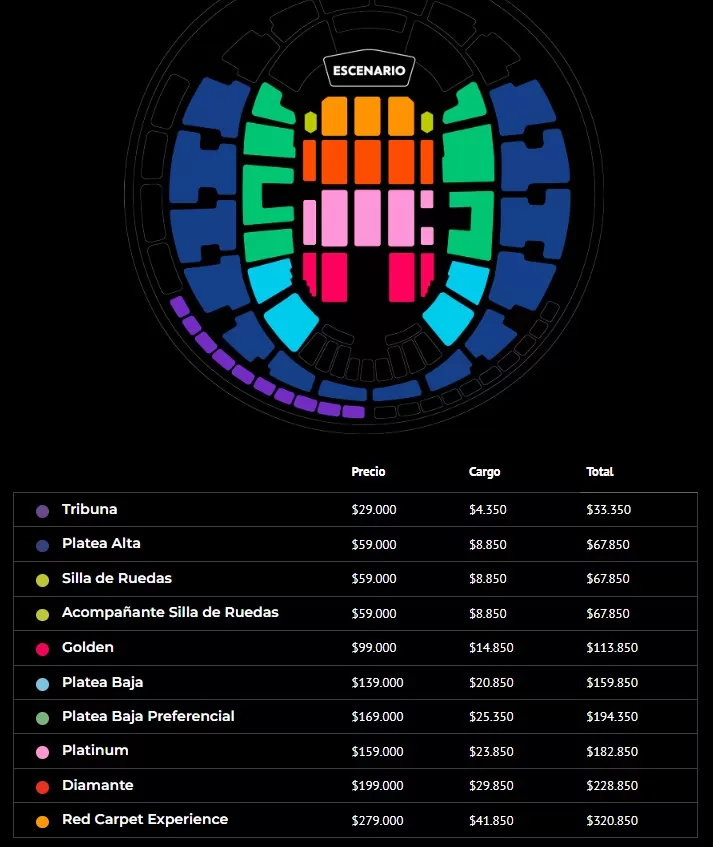The width and height of the screenshot is (713, 847).
Task: Click the Golden legend color dot
Action: pyautogui.click(x=42, y=649)
